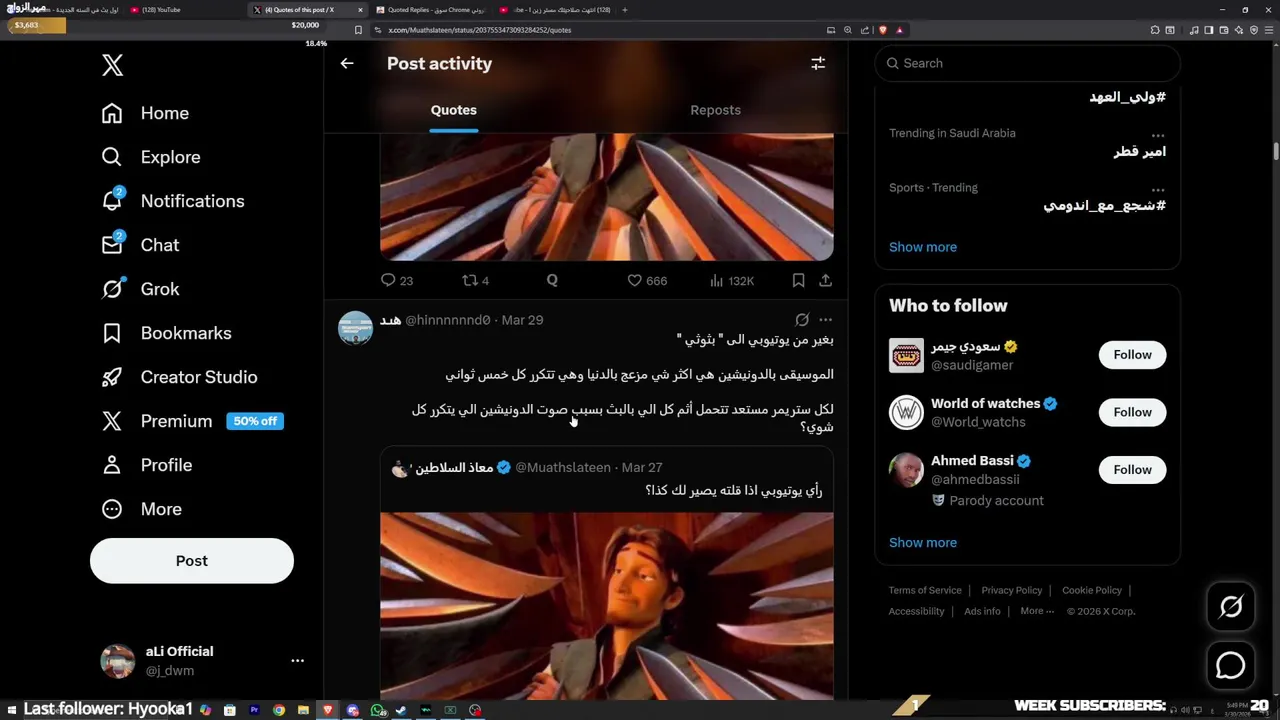
Task: Click the X logo in sidebar
Action: click(x=112, y=65)
